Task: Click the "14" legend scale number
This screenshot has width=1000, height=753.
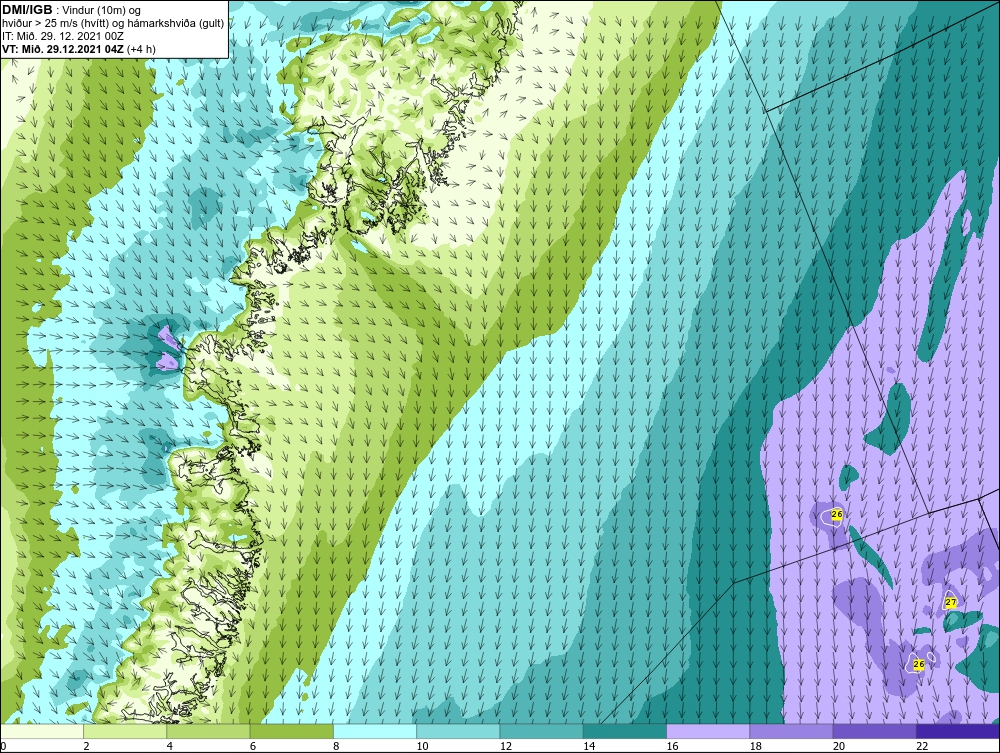Action: (x=588, y=747)
